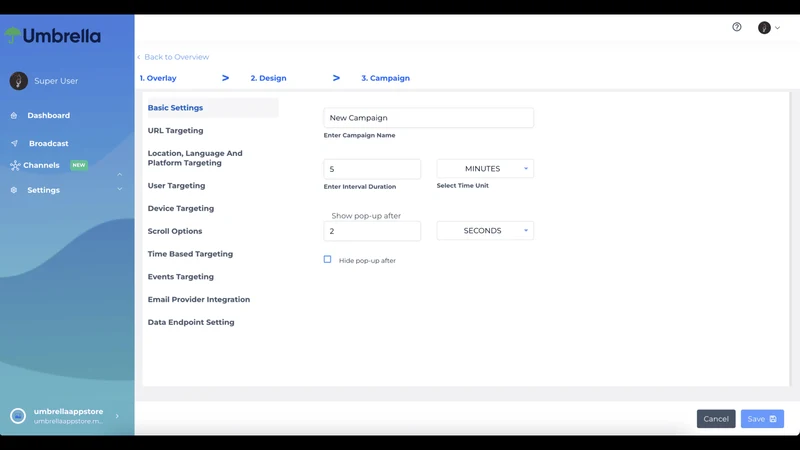Enable the Hide pop-up after checkbox

(328, 259)
